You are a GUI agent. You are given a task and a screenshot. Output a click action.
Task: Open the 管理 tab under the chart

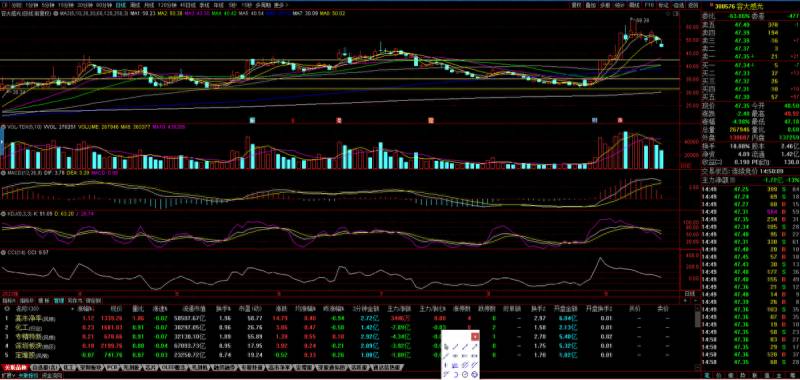coord(59,301)
